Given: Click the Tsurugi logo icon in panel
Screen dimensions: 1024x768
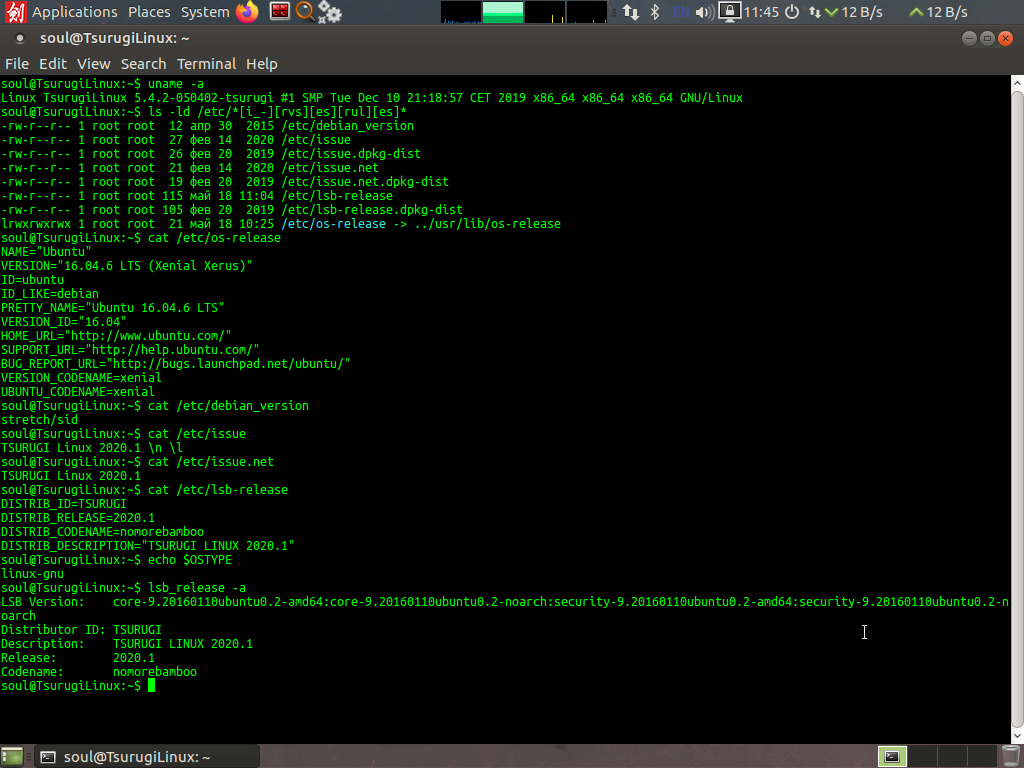Looking at the screenshot, I should tap(14, 12).
